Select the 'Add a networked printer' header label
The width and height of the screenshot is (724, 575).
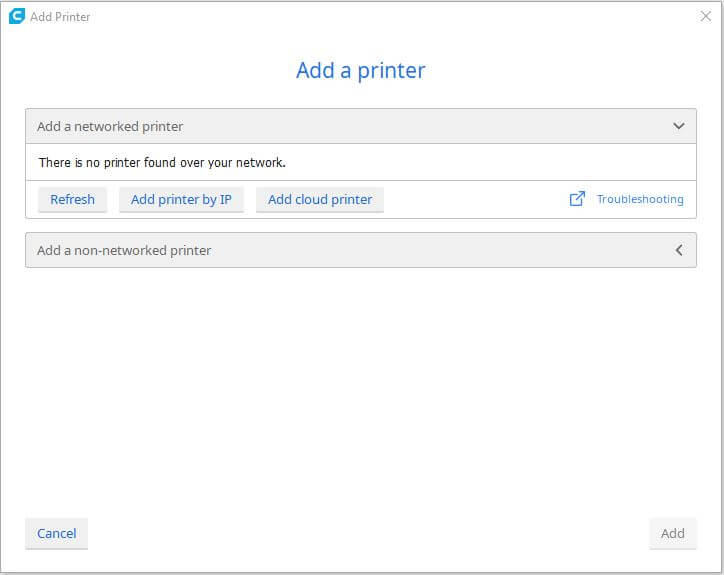click(110, 127)
